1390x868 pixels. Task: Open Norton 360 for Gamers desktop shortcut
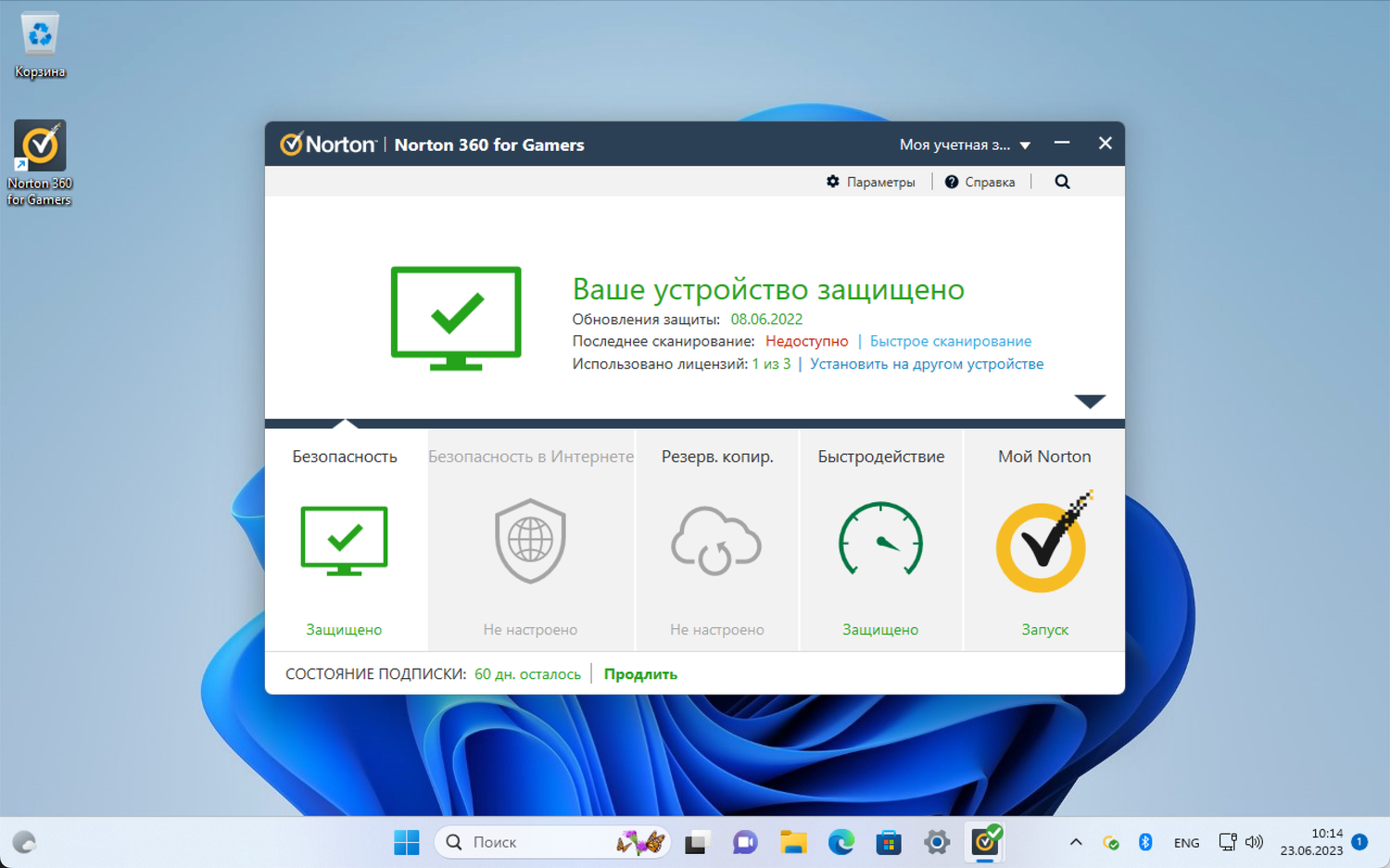pos(40,163)
